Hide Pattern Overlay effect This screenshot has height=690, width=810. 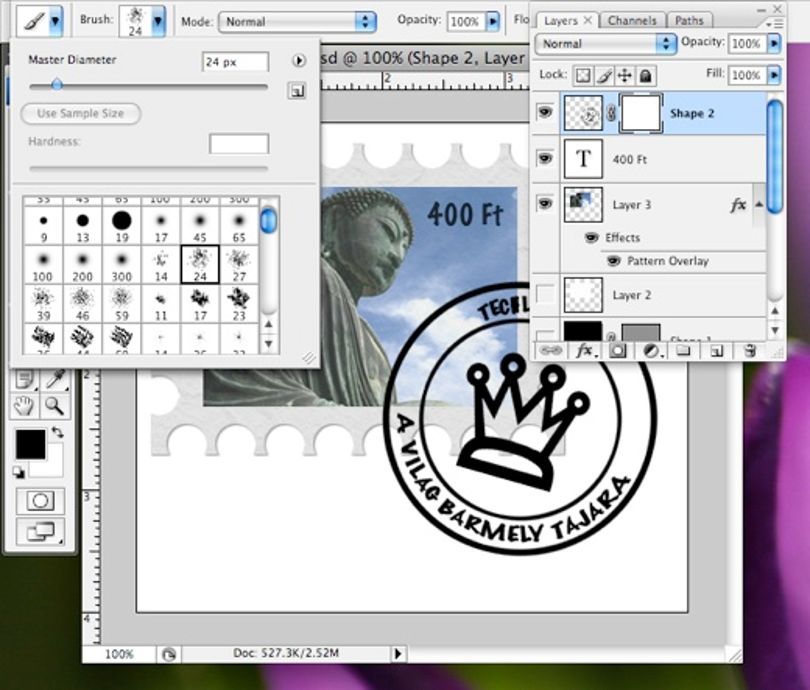[x=614, y=261]
